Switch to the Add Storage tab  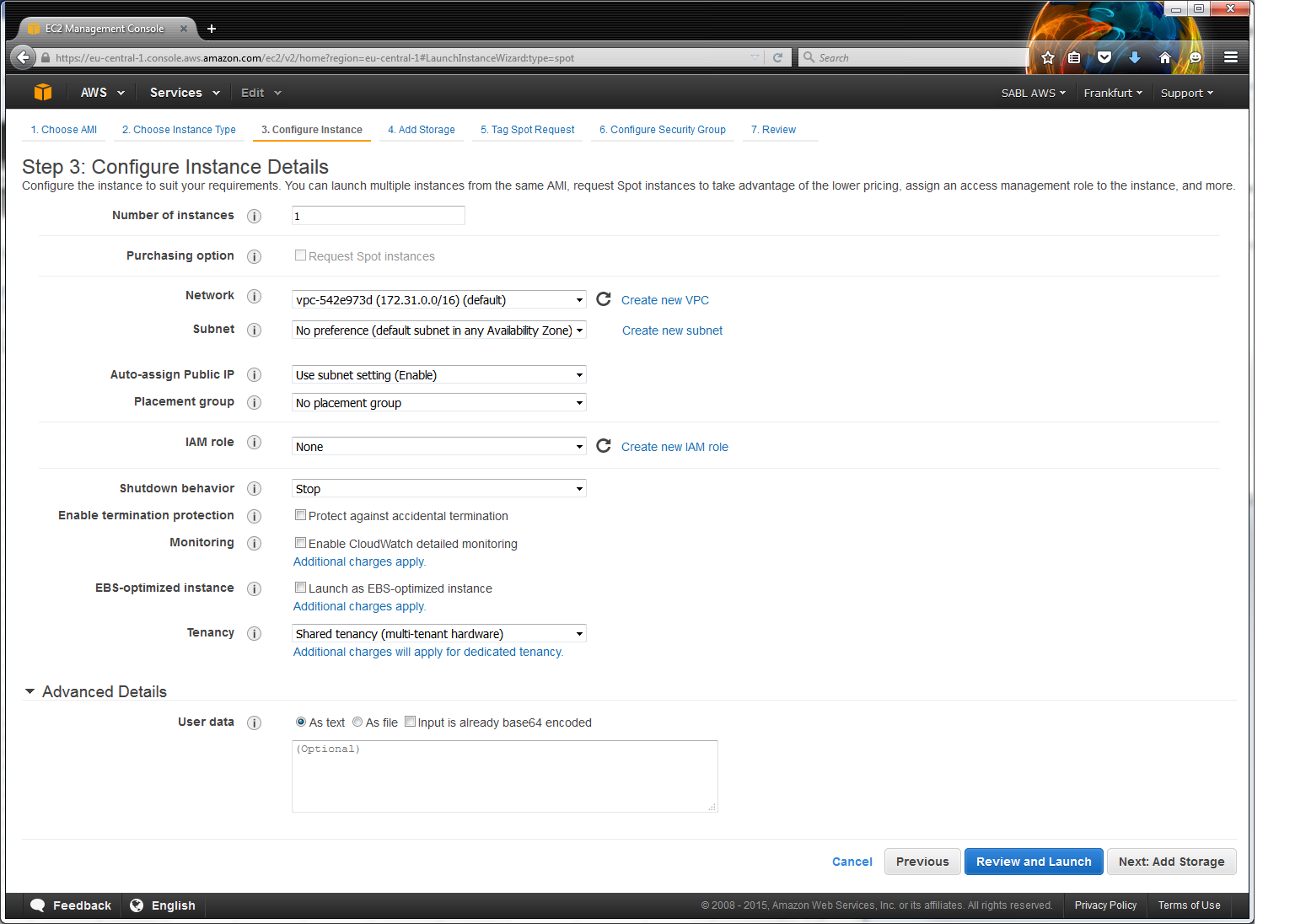click(x=422, y=129)
